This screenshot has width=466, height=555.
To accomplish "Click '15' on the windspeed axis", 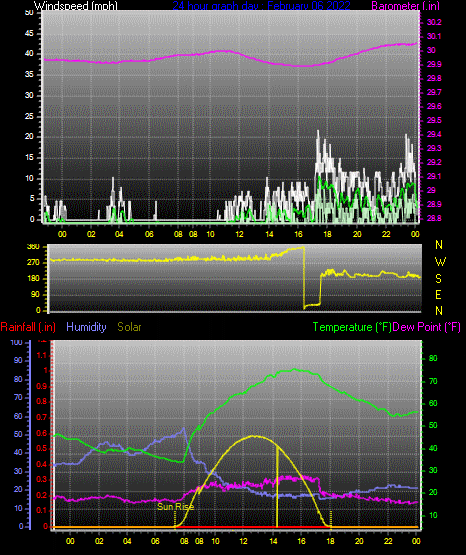I will [29, 158].
